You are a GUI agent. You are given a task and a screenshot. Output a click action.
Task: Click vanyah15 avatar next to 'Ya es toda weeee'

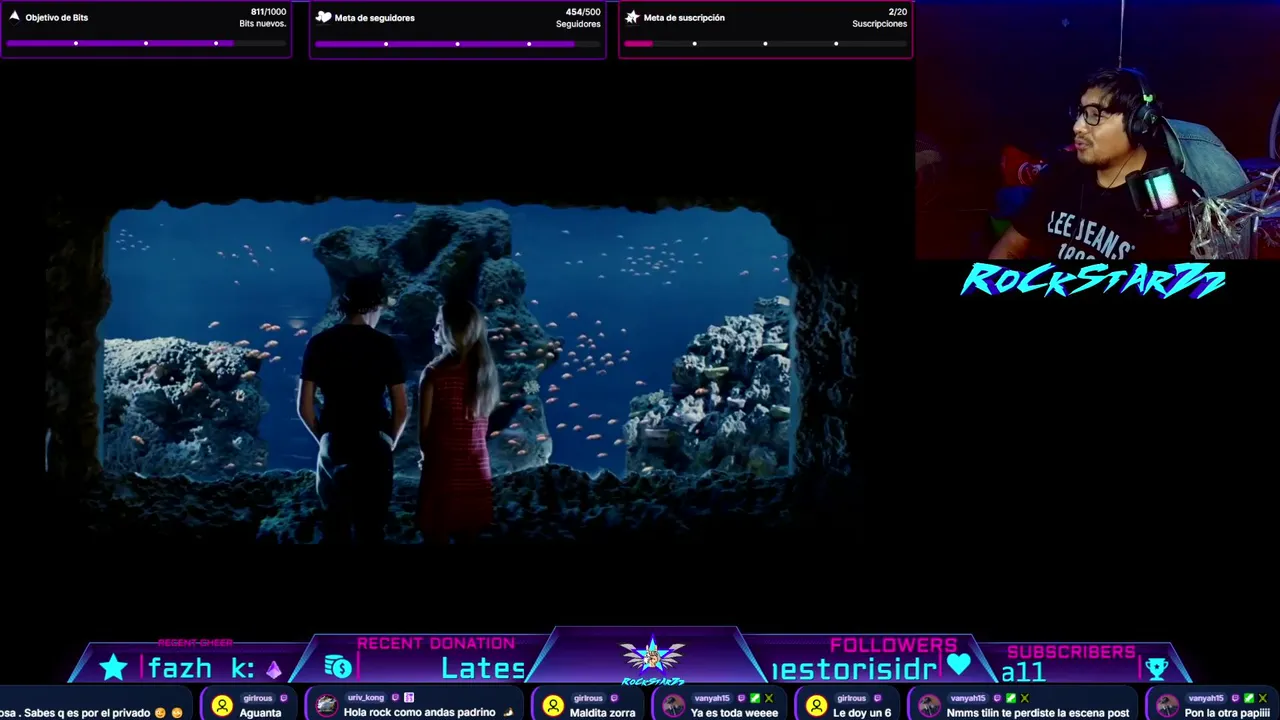point(673,706)
